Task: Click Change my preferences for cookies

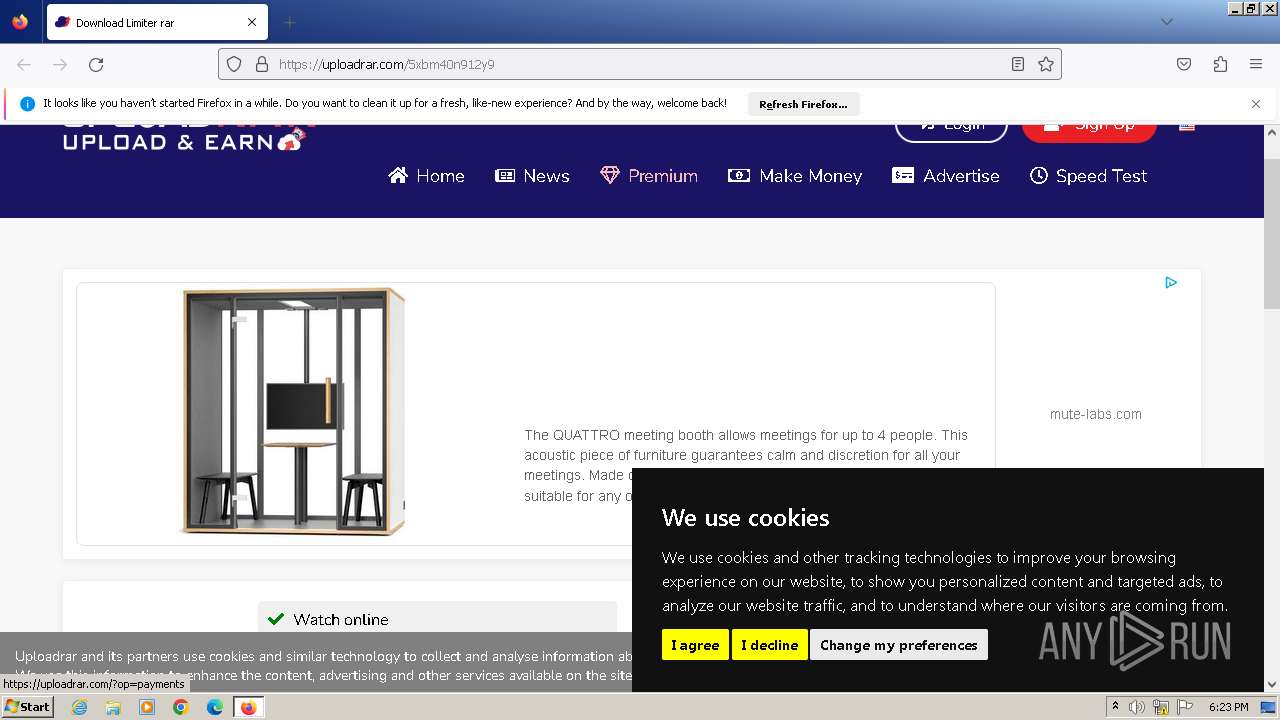Action: [899, 645]
